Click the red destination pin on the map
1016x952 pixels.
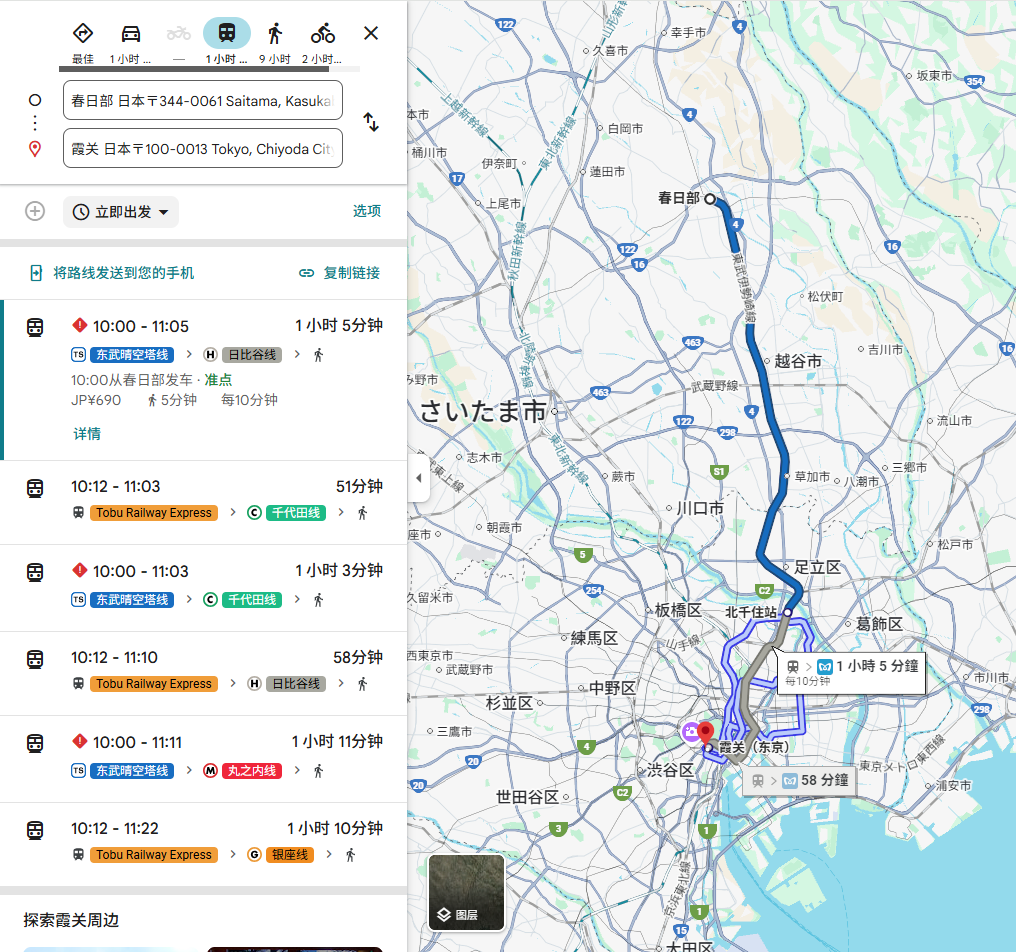click(x=707, y=733)
